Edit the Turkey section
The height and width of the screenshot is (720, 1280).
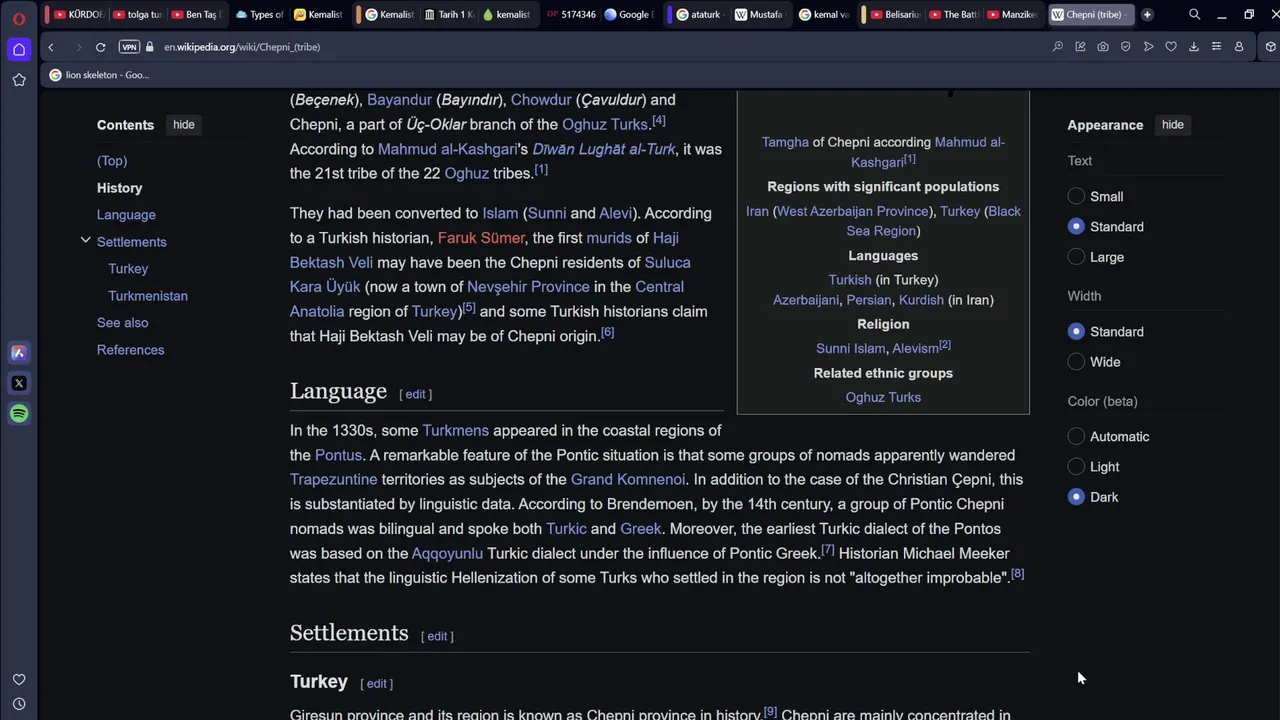[377, 684]
